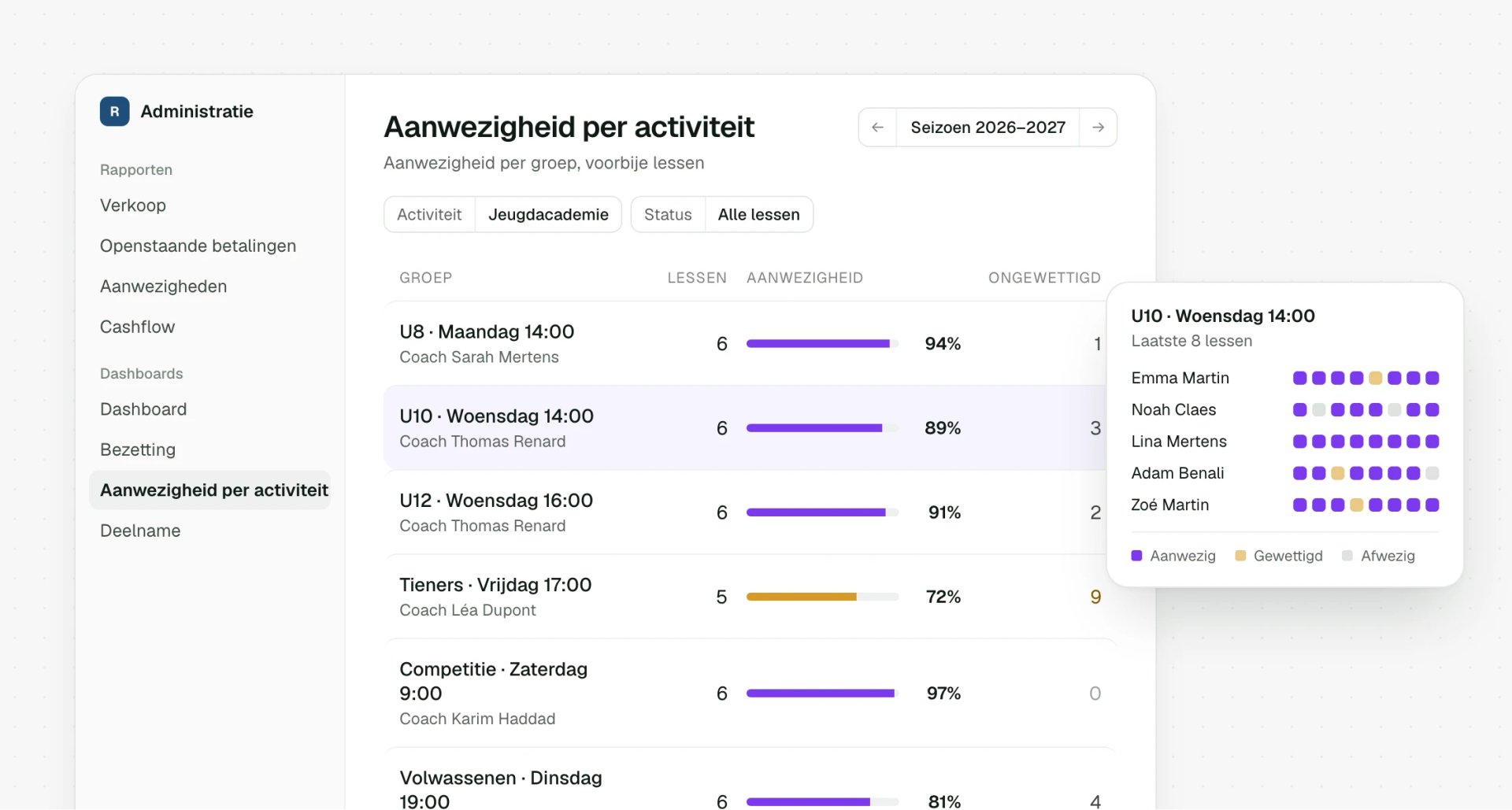Go to next season with right arrow
Screen dimensions: 1512x810
[1098, 128]
